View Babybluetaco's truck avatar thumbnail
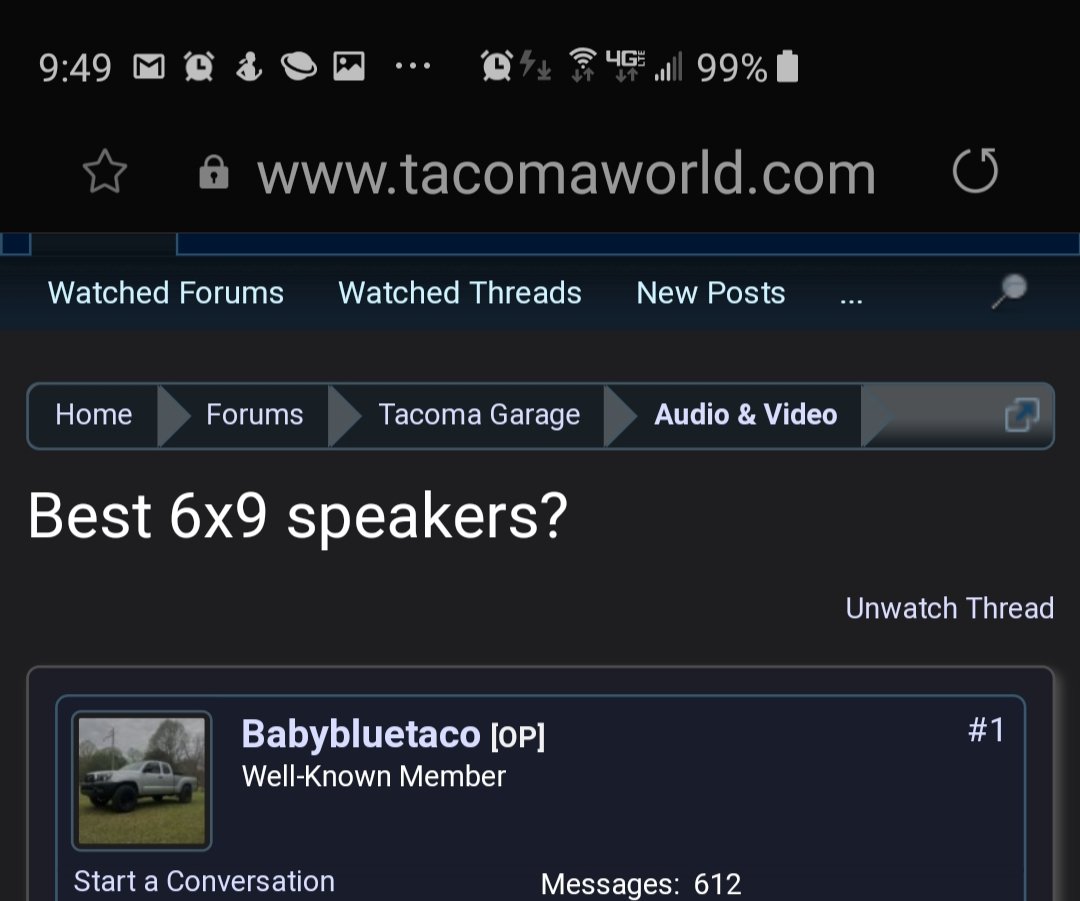The height and width of the screenshot is (901, 1080). [142, 781]
